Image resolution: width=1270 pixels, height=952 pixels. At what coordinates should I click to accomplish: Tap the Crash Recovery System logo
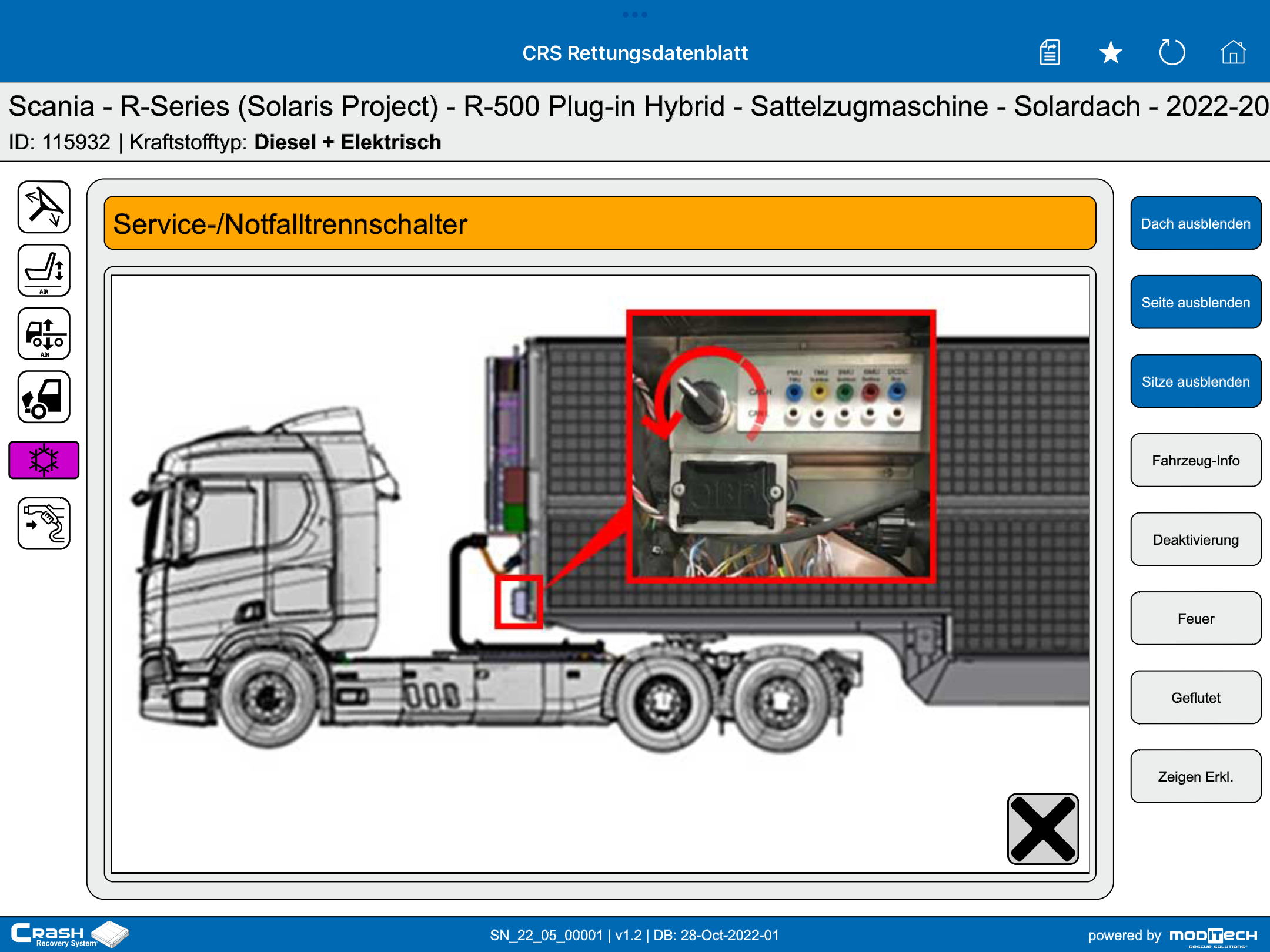pyautogui.click(x=69, y=934)
